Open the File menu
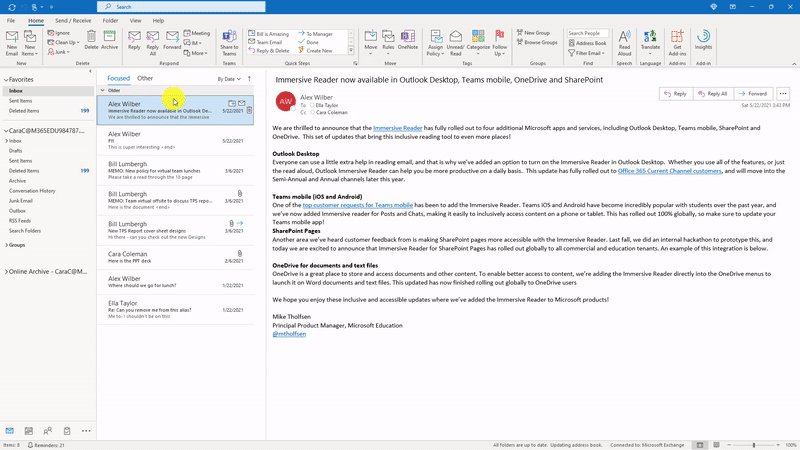 [x=11, y=20]
